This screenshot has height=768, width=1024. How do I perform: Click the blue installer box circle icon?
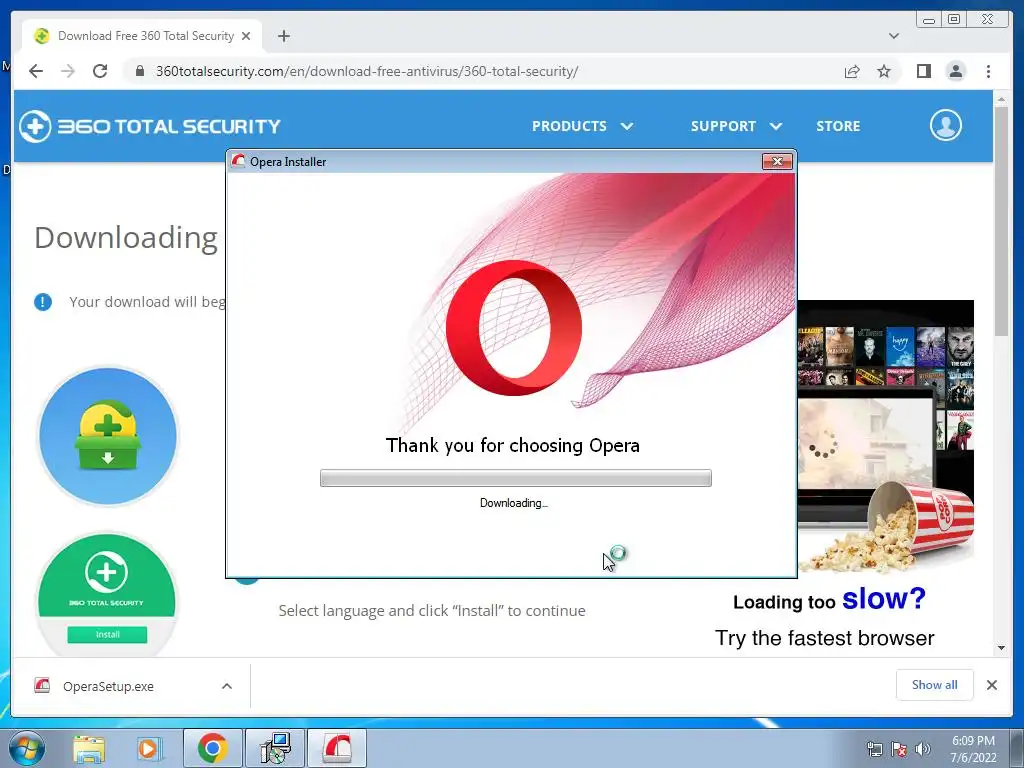(x=108, y=436)
